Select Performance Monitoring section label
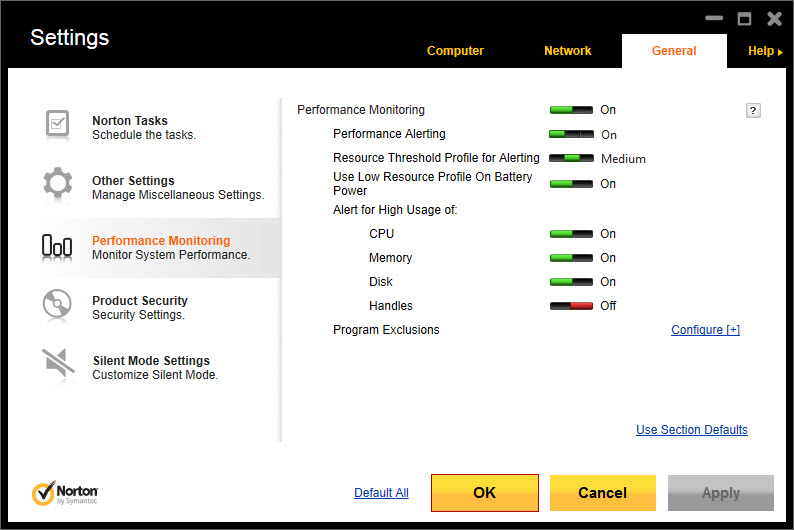This screenshot has width=794, height=530. [161, 240]
